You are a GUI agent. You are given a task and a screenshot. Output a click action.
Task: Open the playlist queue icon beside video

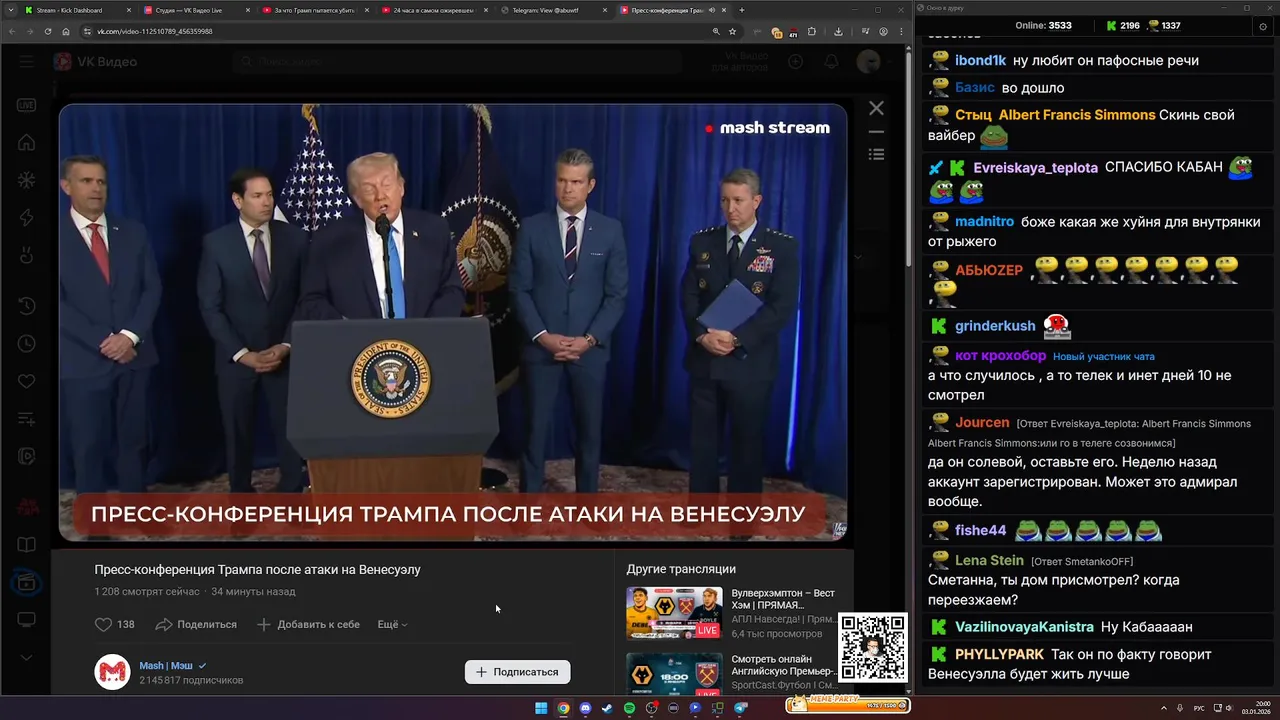876,154
